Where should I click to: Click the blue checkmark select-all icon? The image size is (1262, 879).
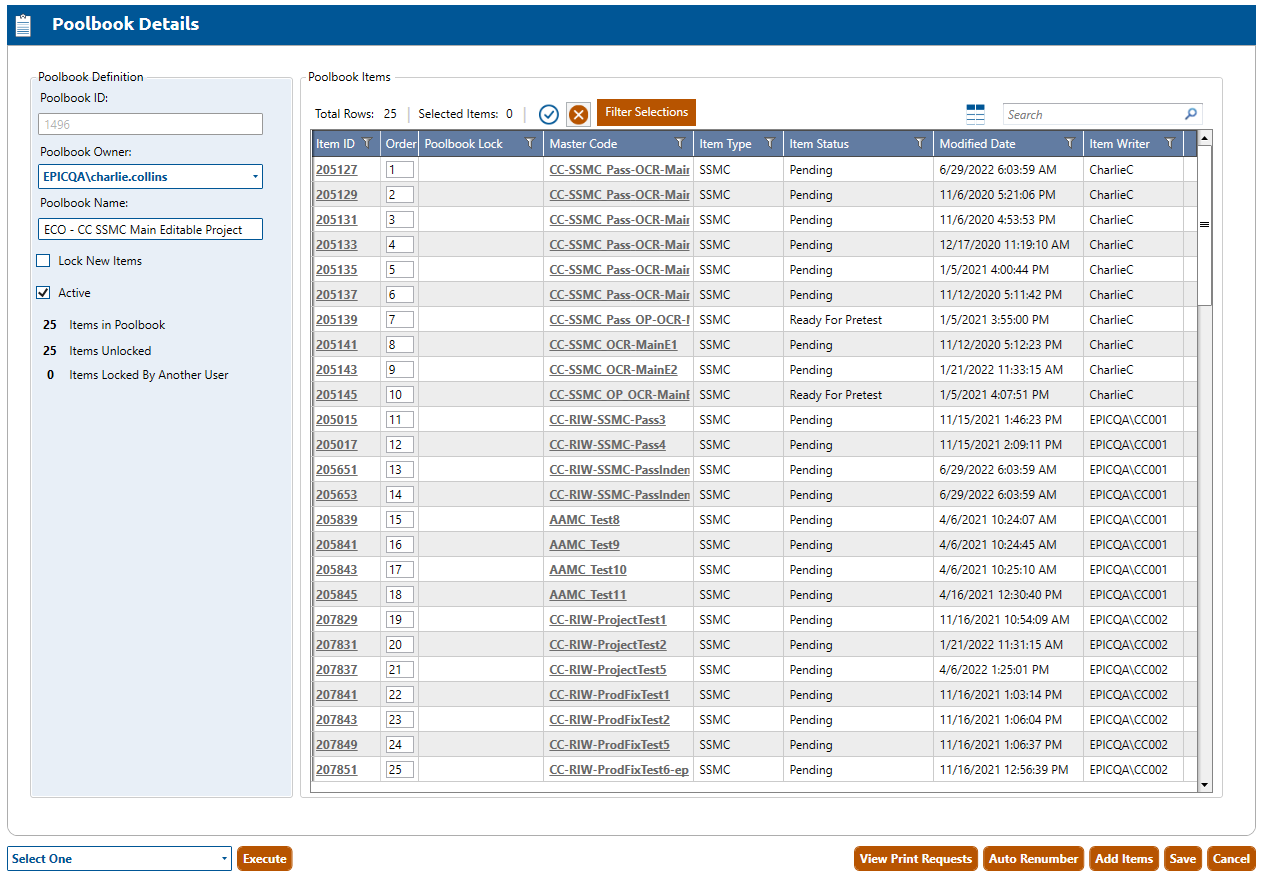click(548, 114)
